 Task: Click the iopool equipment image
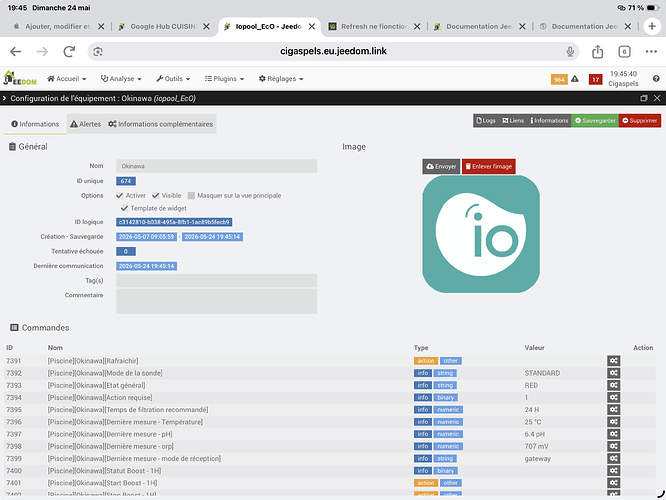point(481,234)
